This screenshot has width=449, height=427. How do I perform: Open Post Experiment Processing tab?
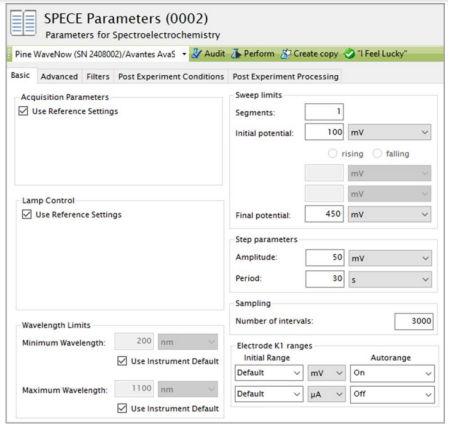pos(285,77)
